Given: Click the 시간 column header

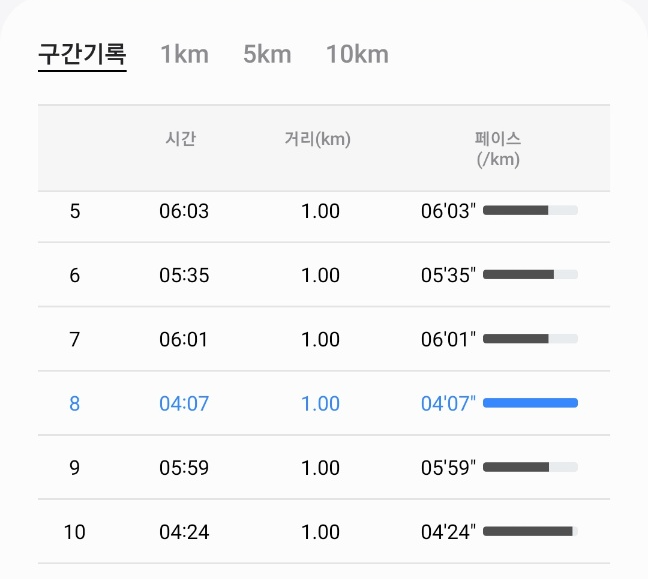Looking at the screenshot, I should 181,138.
